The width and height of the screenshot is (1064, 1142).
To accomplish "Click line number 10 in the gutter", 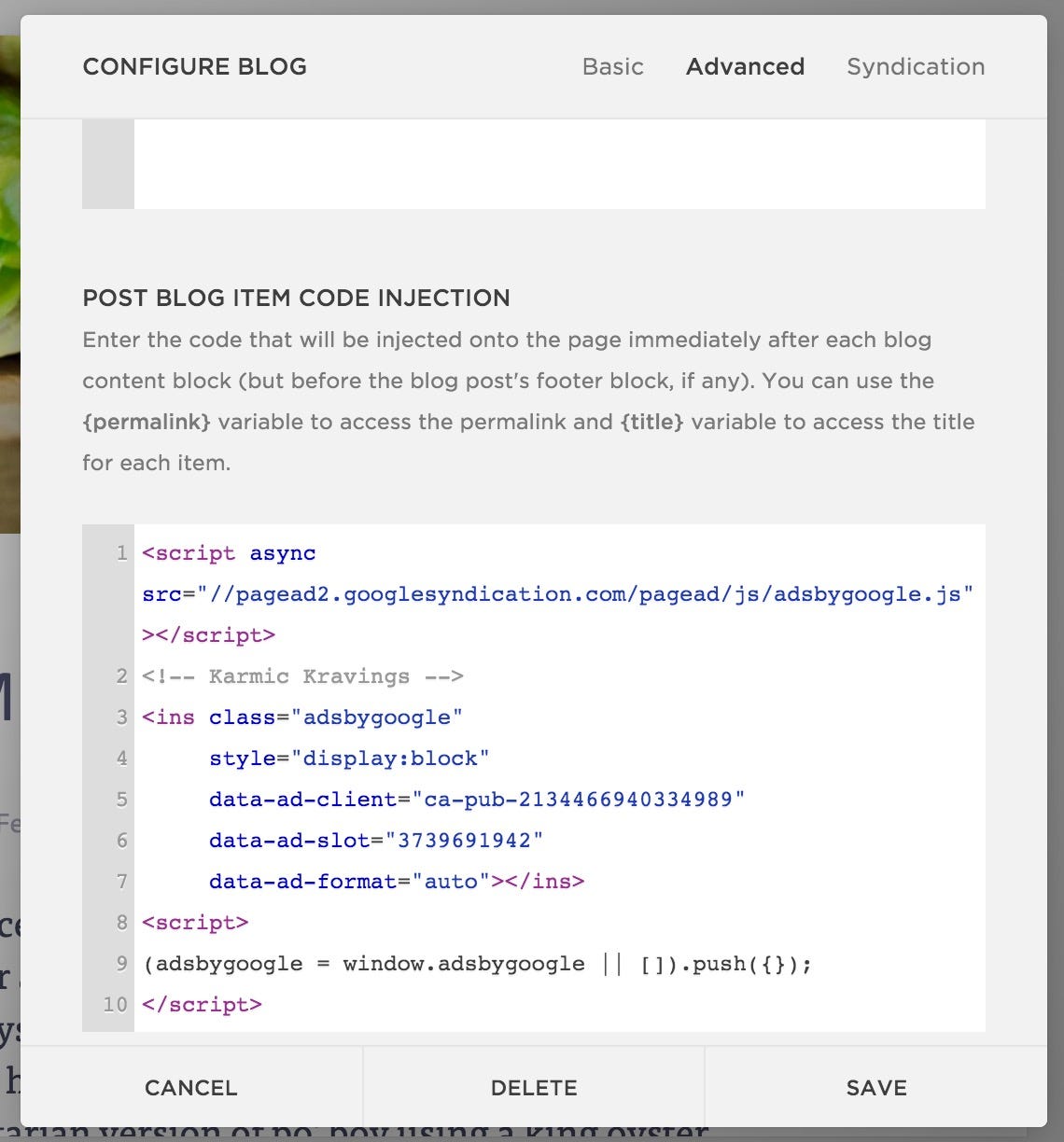I will [x=115, y=1005].
